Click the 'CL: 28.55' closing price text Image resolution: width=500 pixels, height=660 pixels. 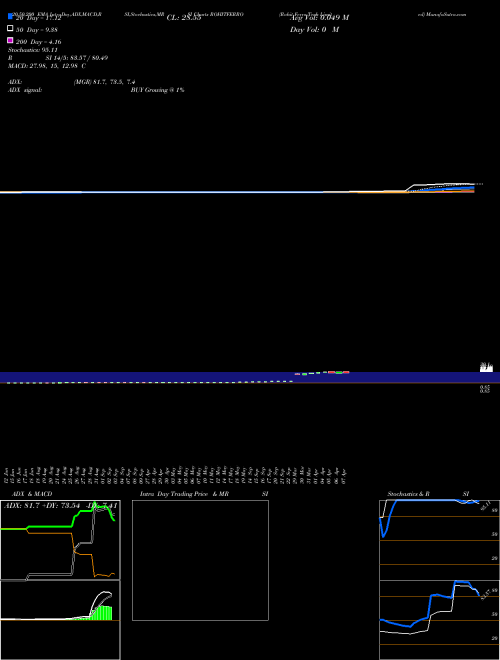[184, 18]
